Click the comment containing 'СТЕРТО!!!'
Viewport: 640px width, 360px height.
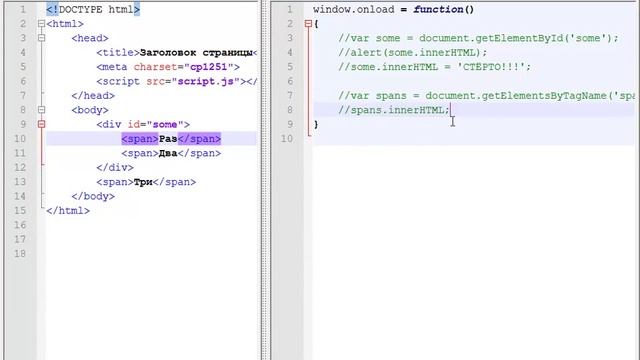[x=435, y=67]
